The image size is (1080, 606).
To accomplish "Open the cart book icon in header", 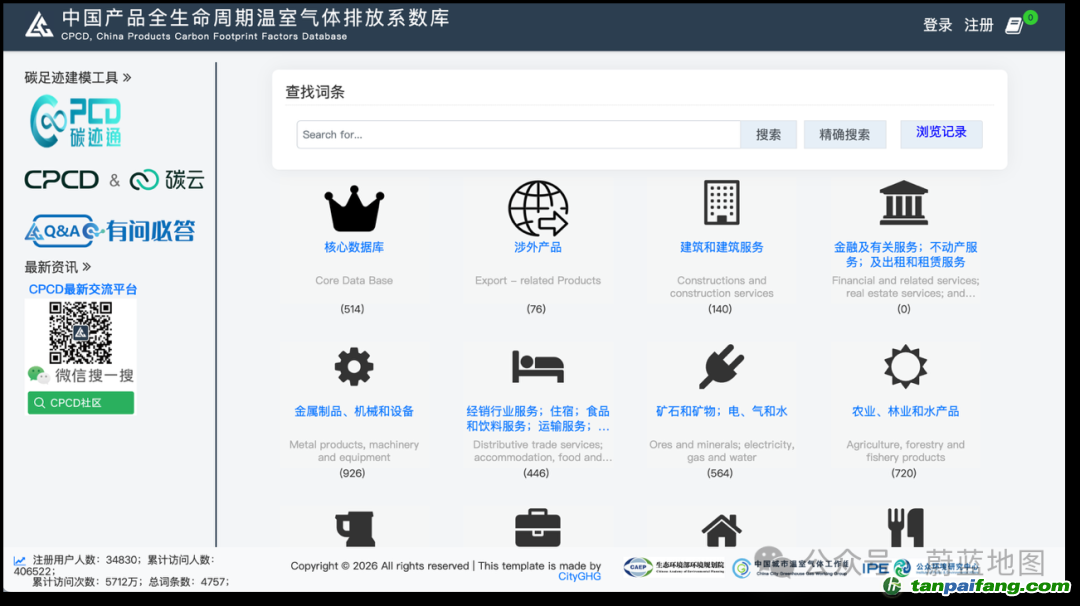I will [x=1014, y=25].
